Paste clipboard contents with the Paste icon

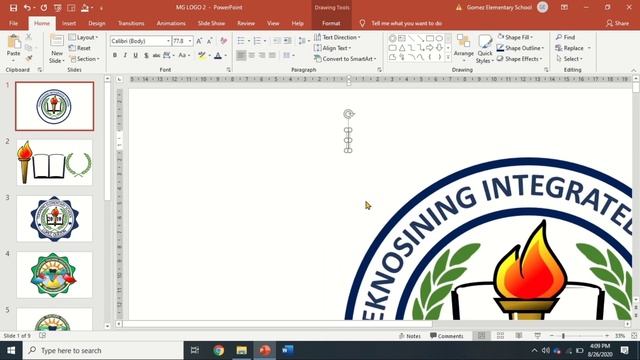[14, 41]
